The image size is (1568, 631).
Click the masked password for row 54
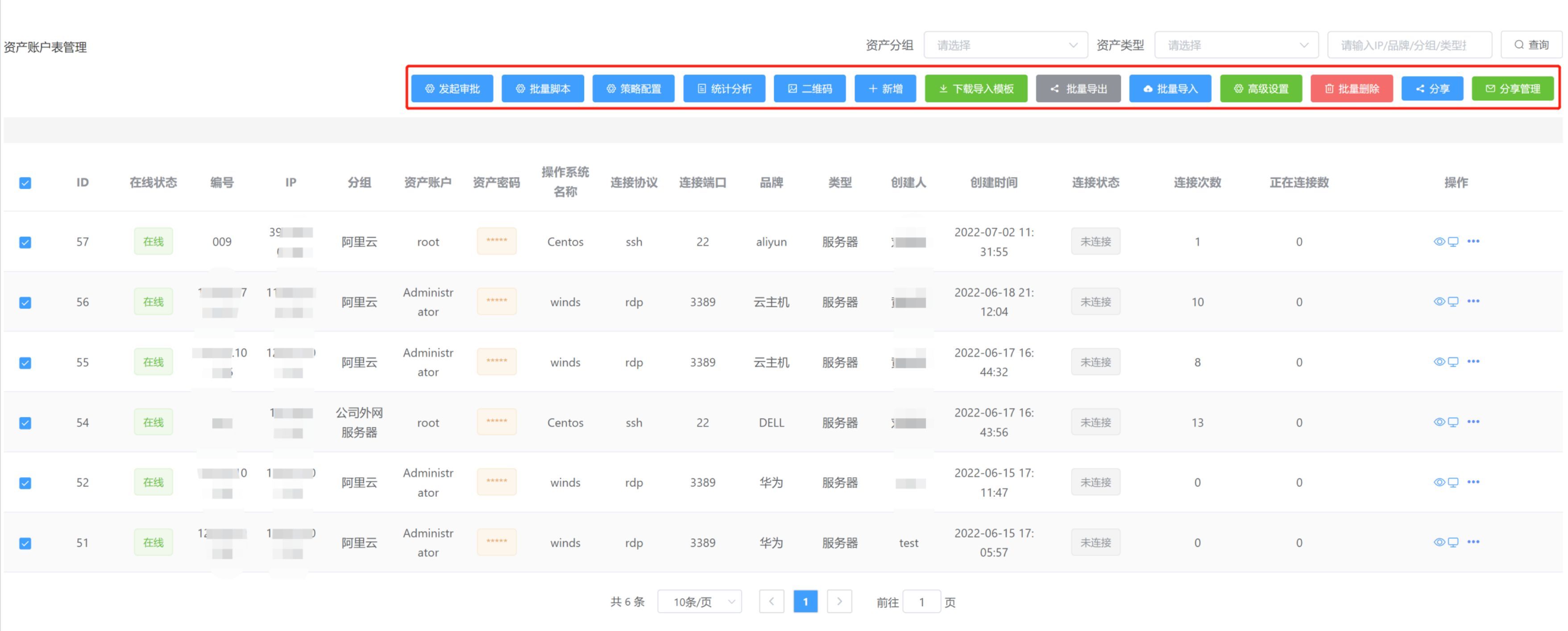coord(497,422)
